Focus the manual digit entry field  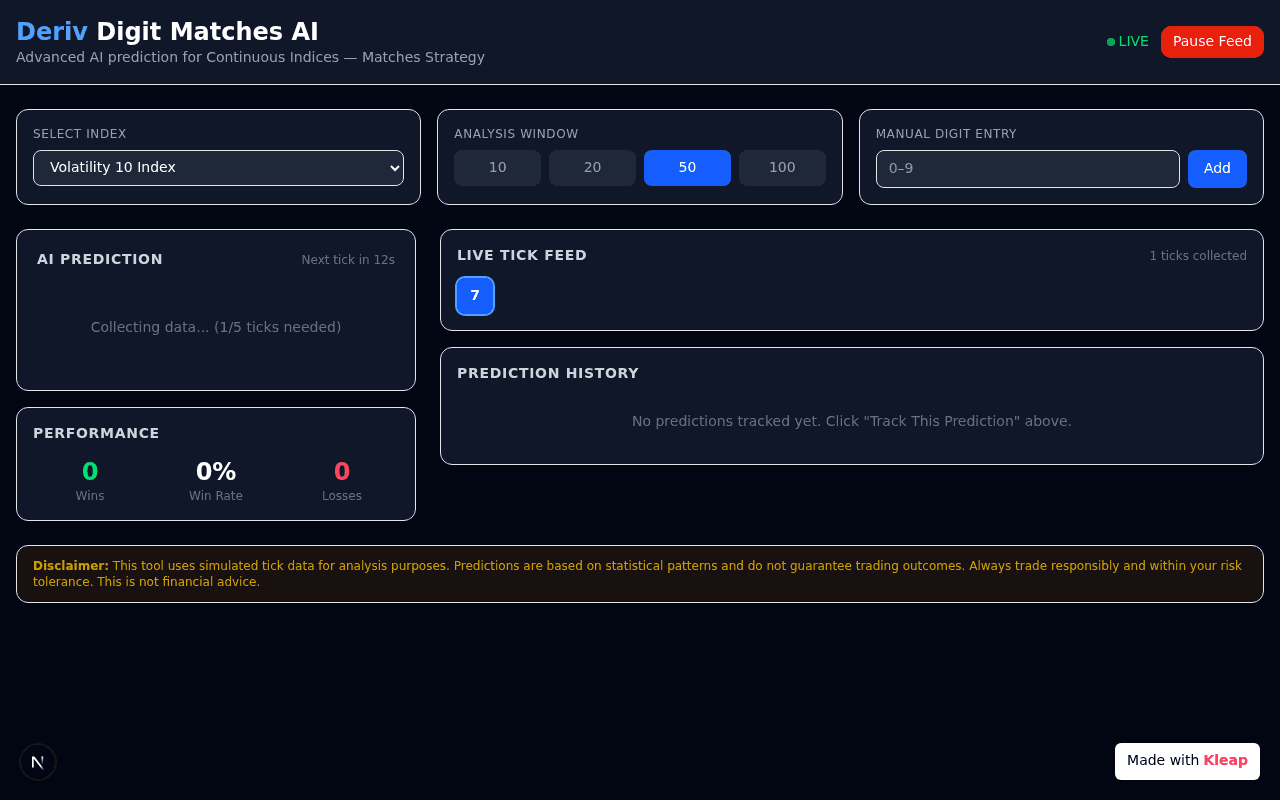click(x=1028, y=169)
